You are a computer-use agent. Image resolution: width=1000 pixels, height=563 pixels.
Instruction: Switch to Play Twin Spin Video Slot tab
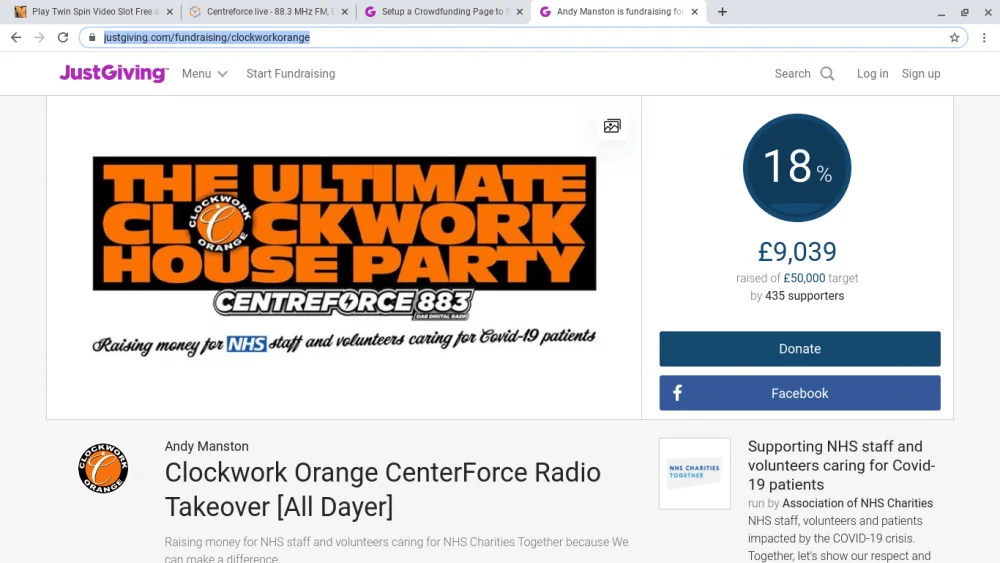point(92,11)
